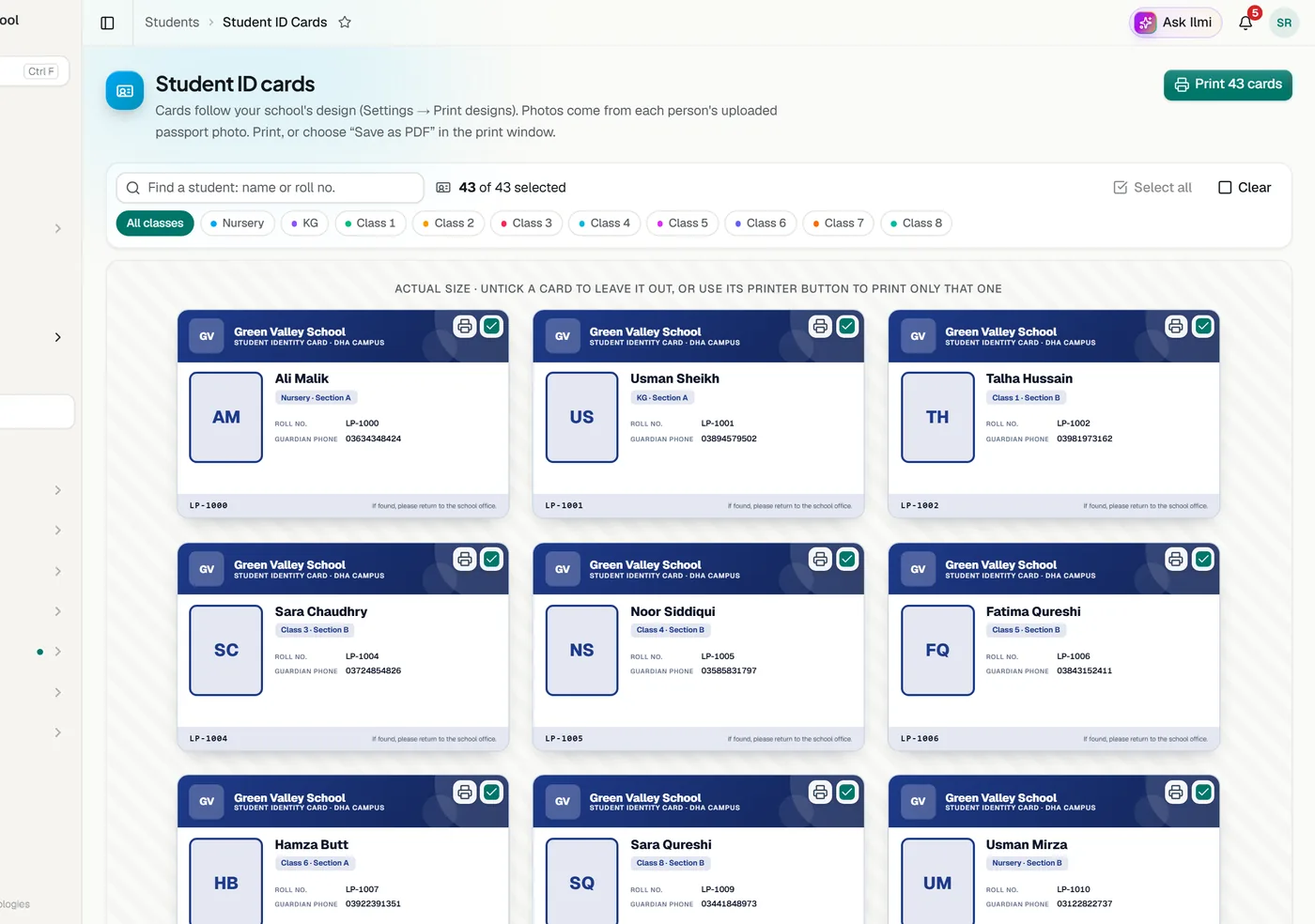Filter cards by Class 4
1315x924 pixels.
coord(604,223)
